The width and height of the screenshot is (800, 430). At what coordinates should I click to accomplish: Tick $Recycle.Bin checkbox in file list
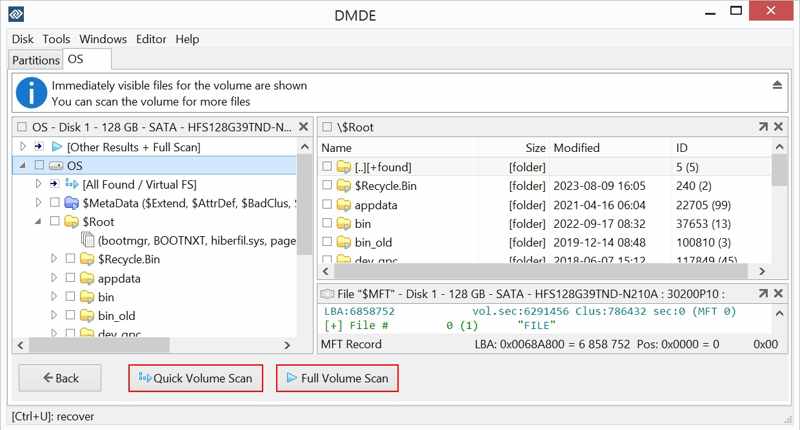coord(327,185)
